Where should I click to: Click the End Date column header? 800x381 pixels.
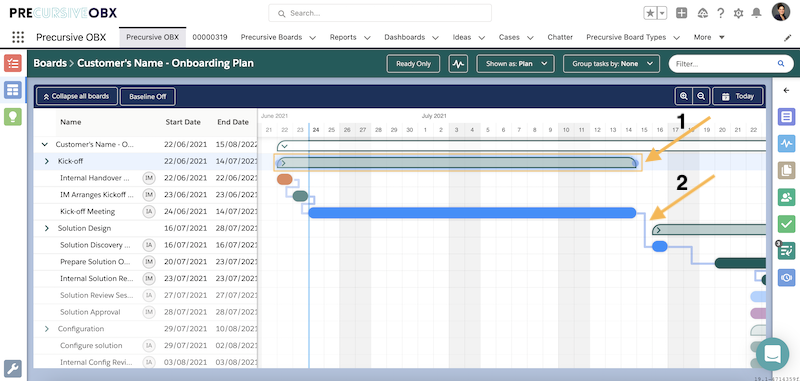coord(233,122)
